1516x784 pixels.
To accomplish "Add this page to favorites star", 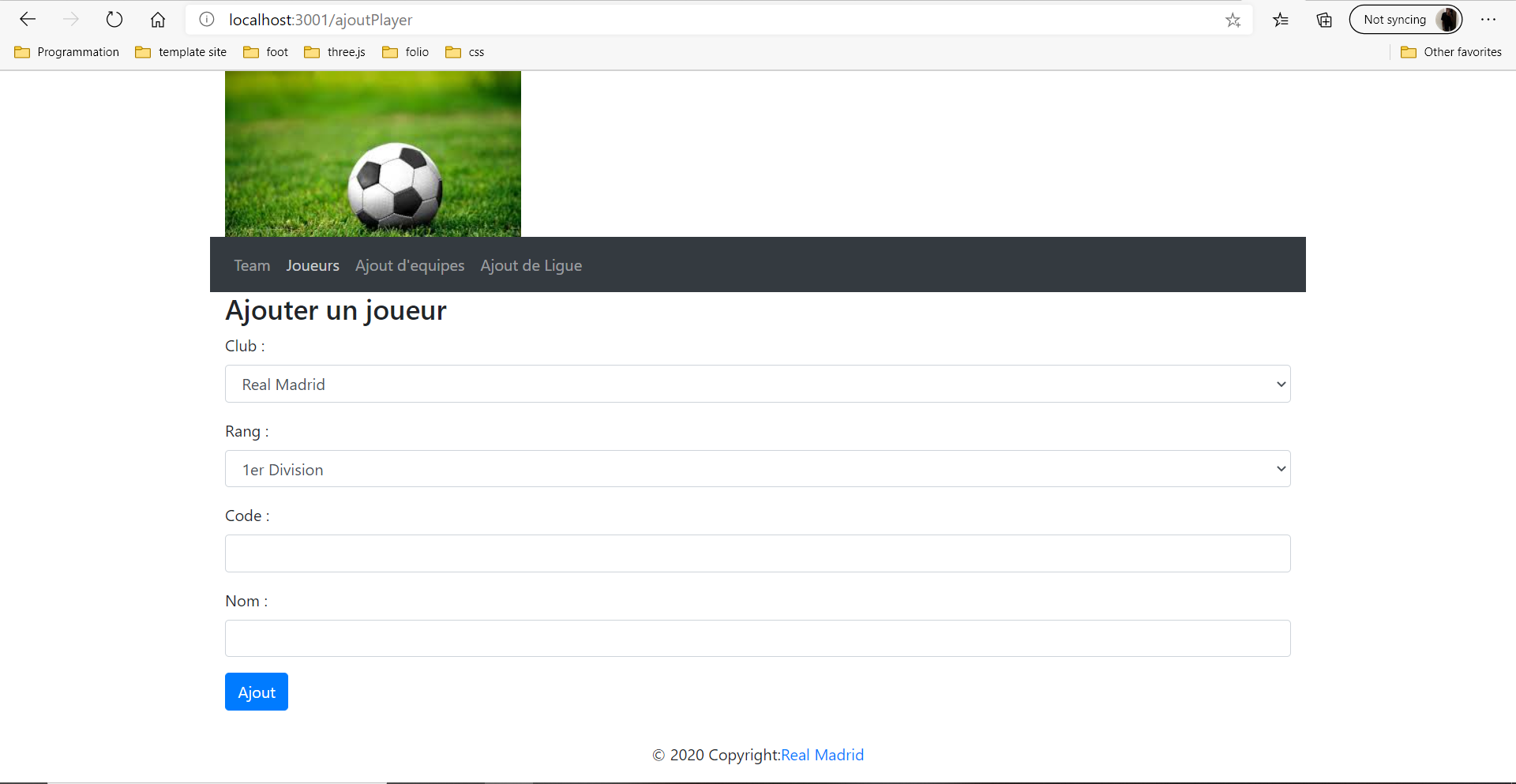I will click(x=1233, y=20).
